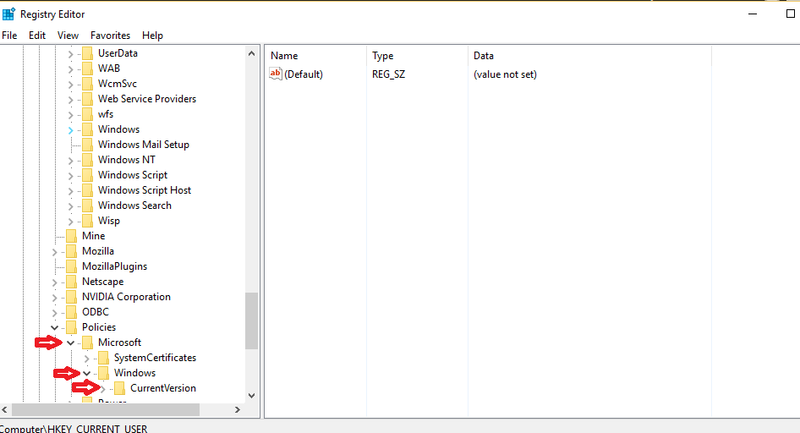800x433 pixels.
Task: Click the Policies folder icon
Action: (72, 327)
